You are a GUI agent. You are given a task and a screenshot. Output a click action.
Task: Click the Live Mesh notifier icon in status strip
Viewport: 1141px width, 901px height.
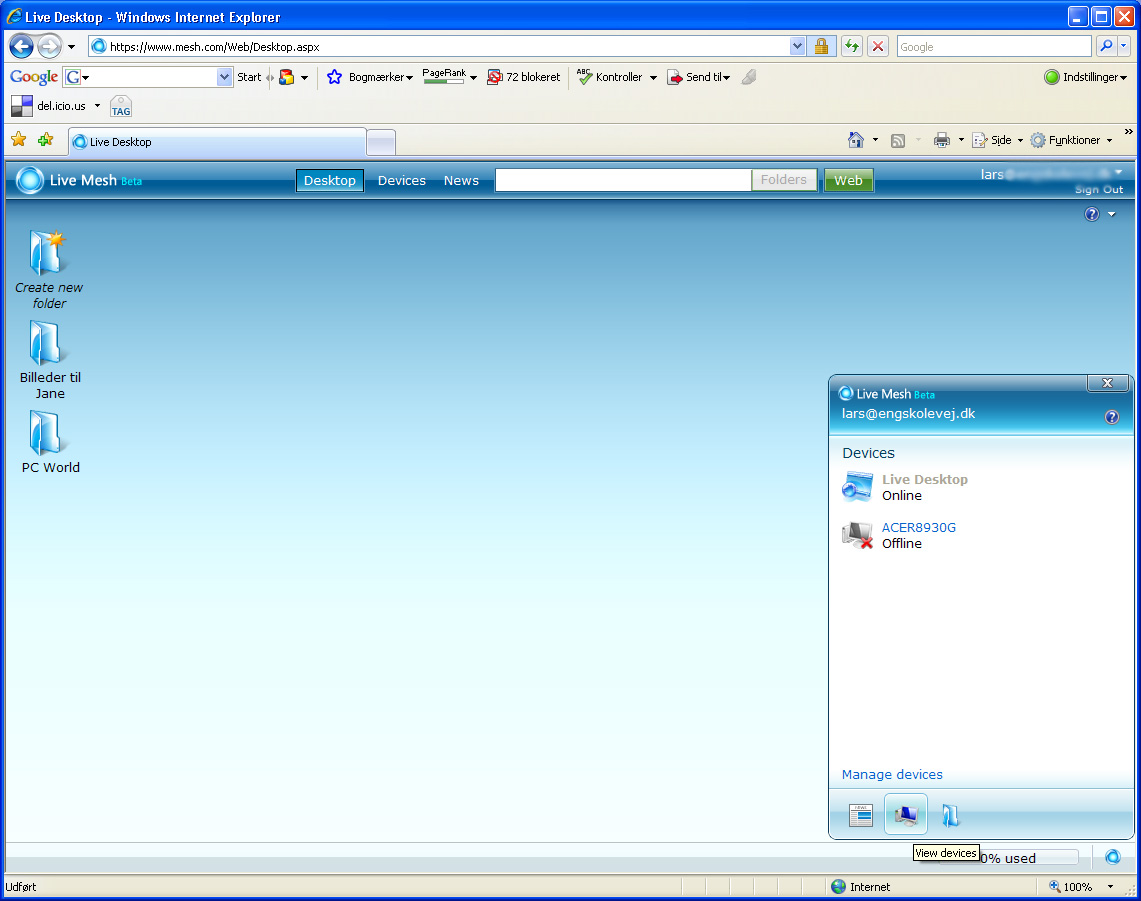(x=1113, y=857)
